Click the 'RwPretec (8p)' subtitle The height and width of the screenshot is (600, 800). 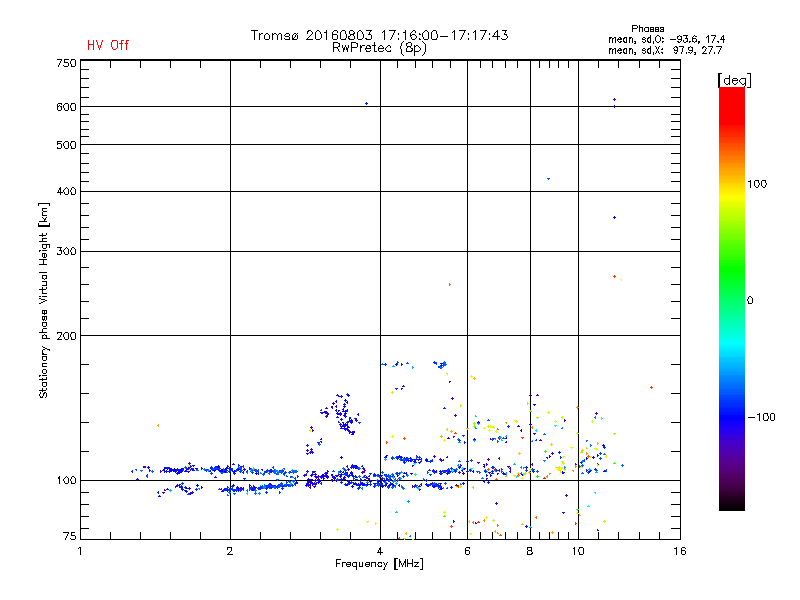pos(380,48)
